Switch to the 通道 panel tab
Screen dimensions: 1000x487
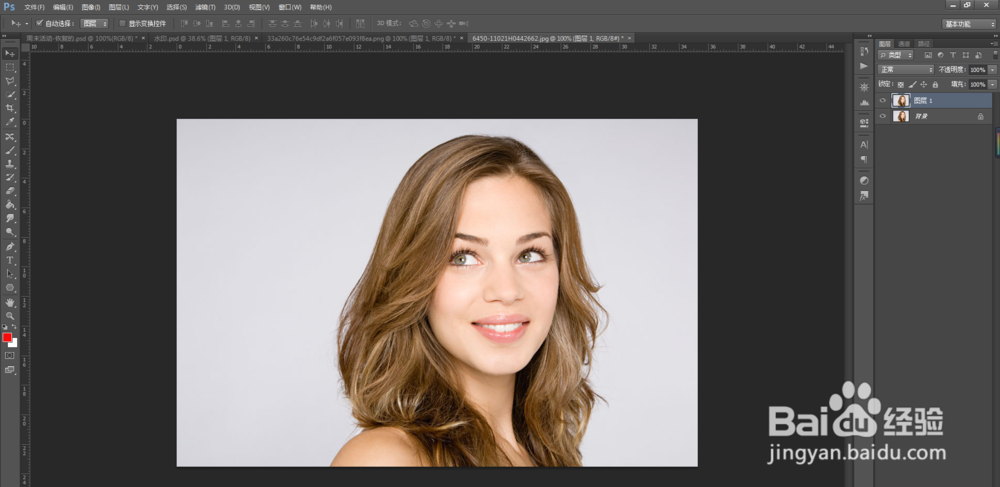pos(904,44)
